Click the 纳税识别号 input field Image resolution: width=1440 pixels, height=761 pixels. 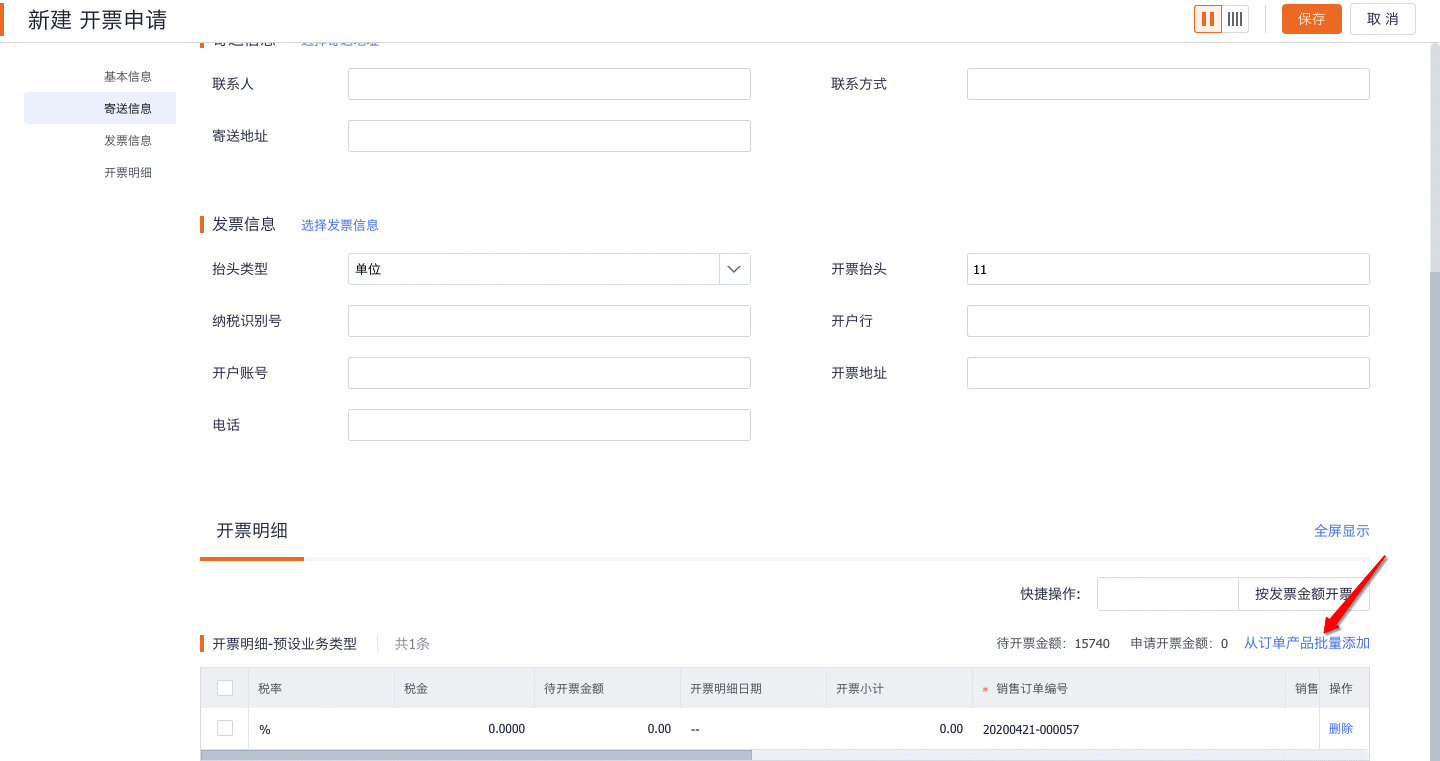coord(549,321)
